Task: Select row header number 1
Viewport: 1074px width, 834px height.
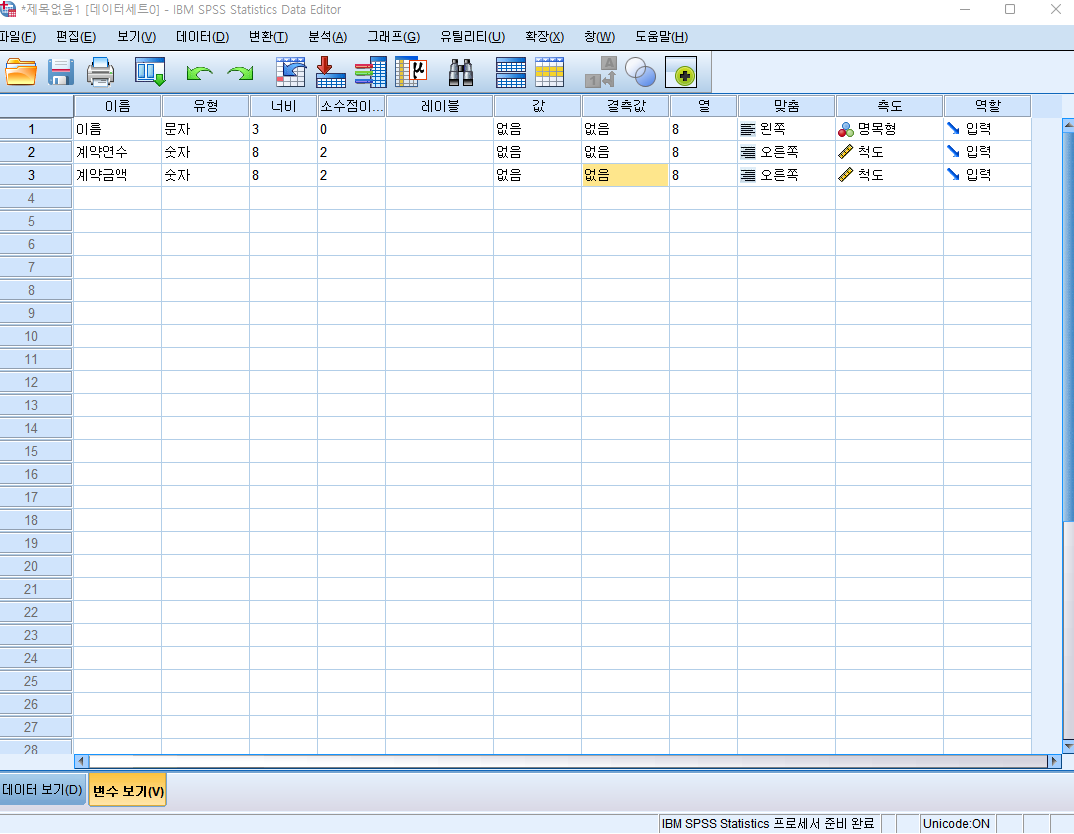Action: pyautogui.click(x=36, y=129)
